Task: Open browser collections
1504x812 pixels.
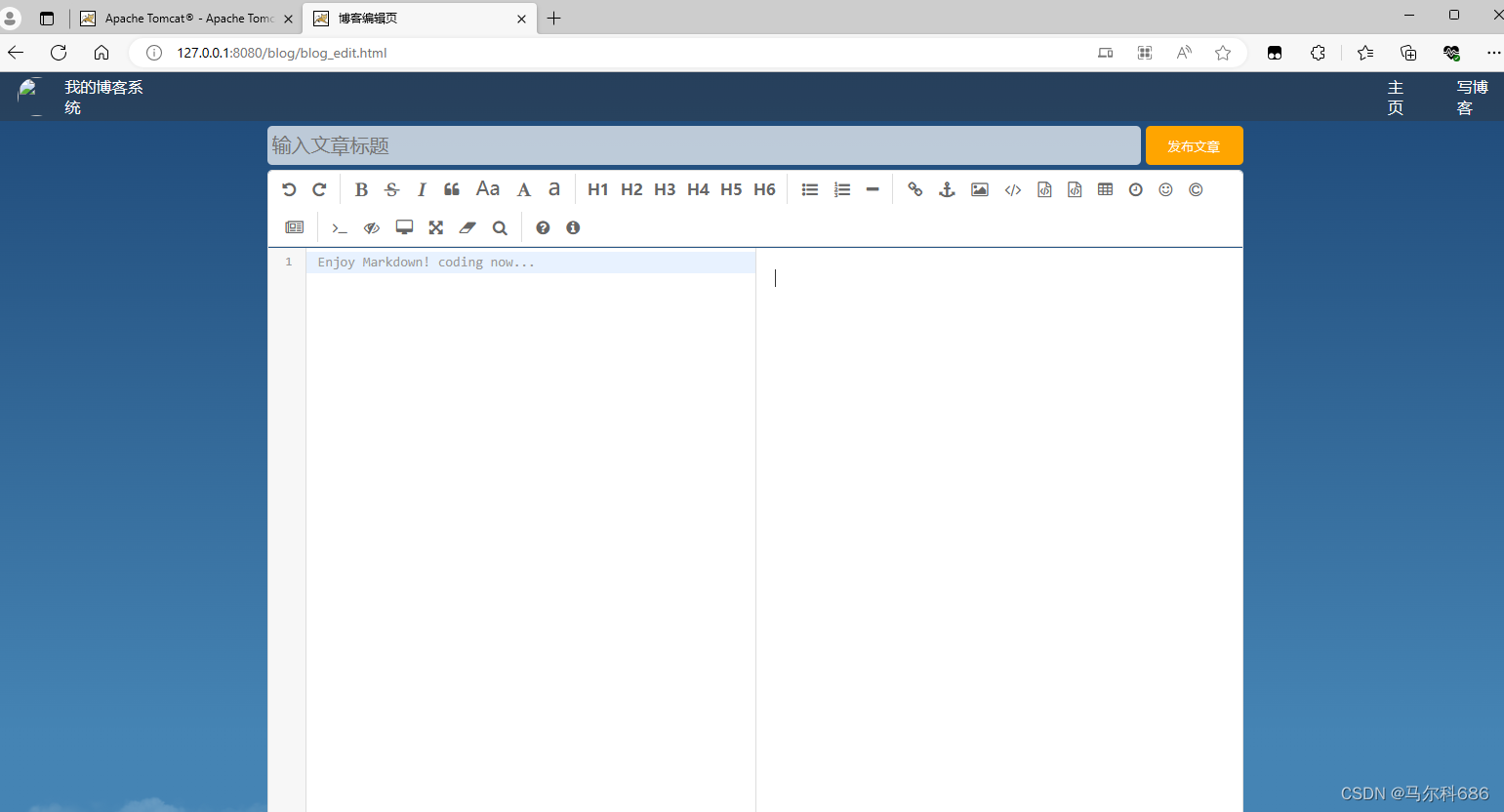Action: coord(1408,53)
